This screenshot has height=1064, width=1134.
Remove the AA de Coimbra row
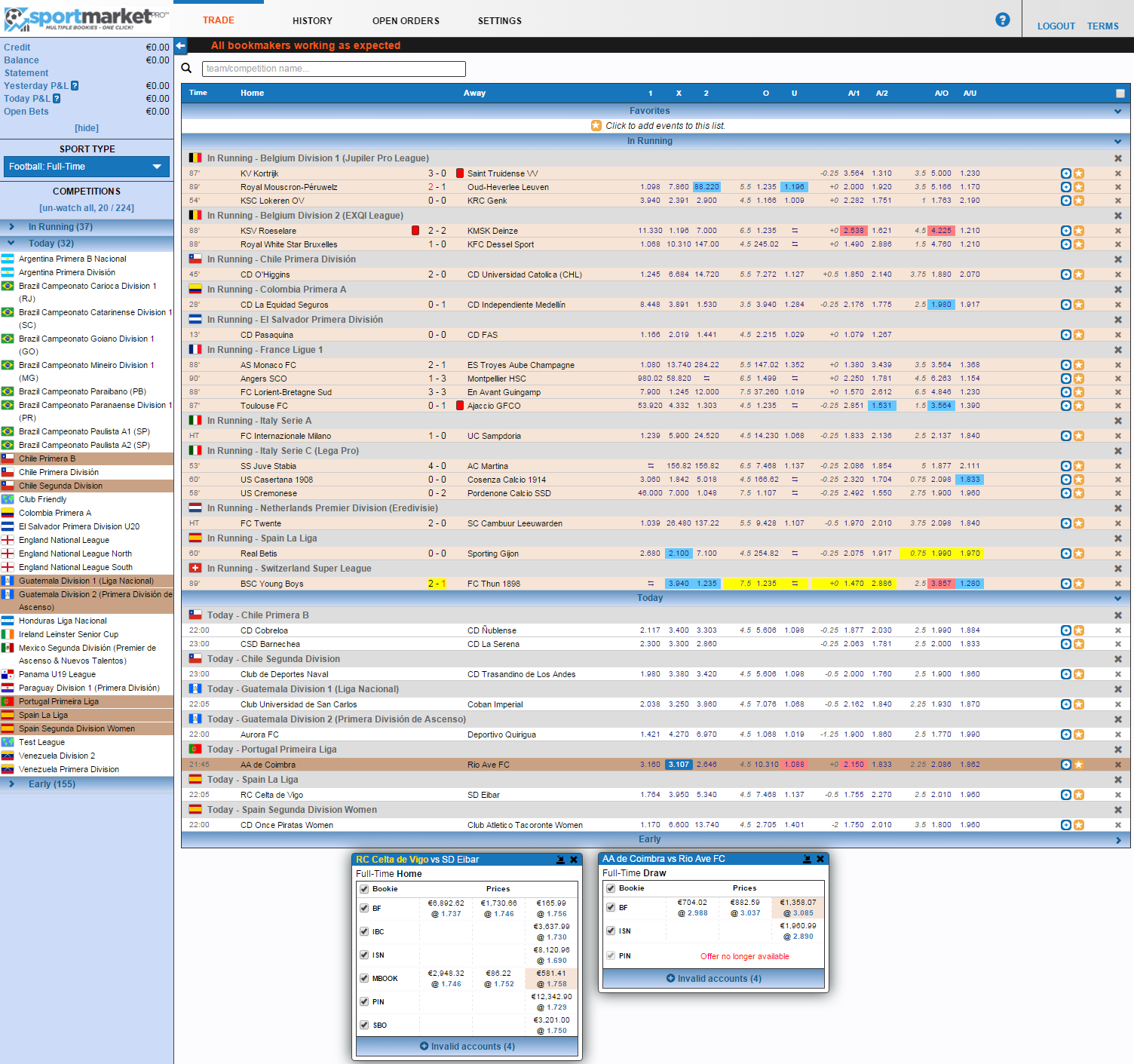point(1118,765)
